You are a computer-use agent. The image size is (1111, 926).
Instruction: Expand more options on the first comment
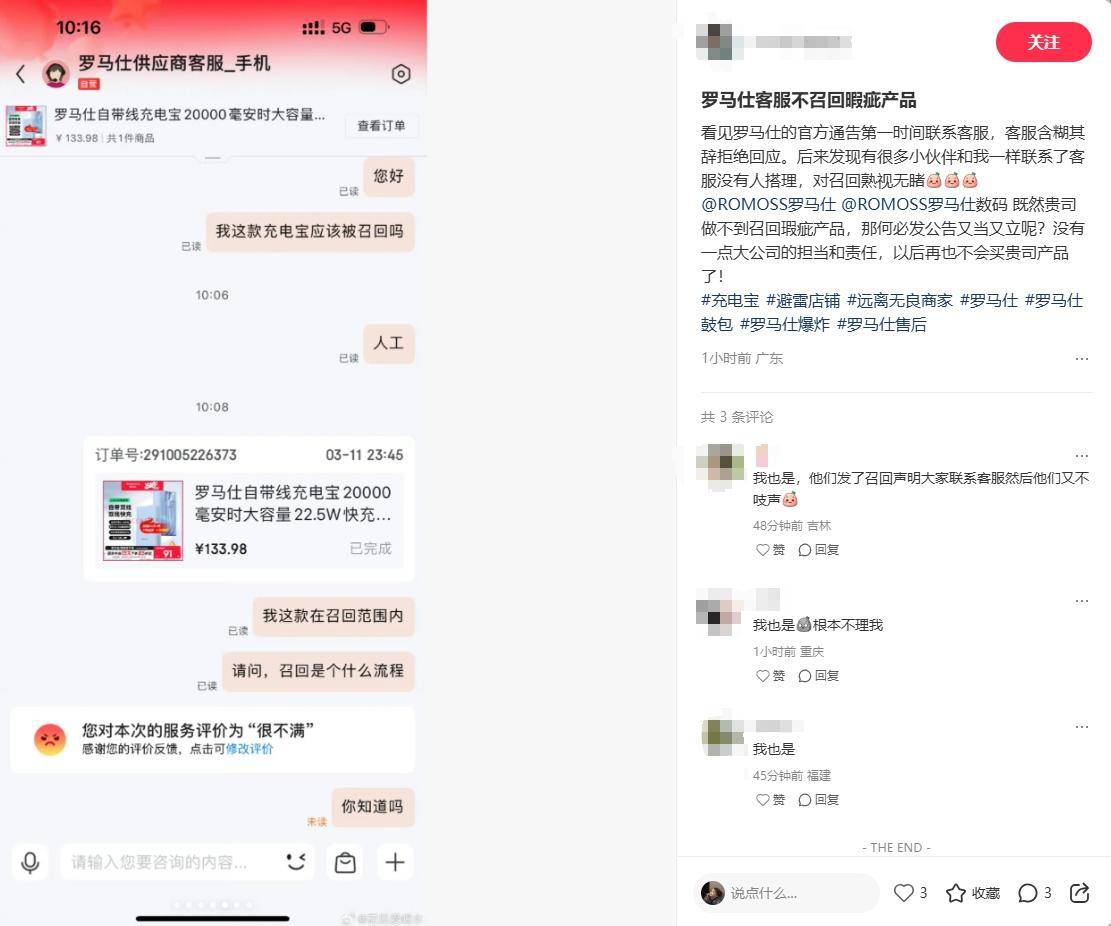click(1081, 456)
